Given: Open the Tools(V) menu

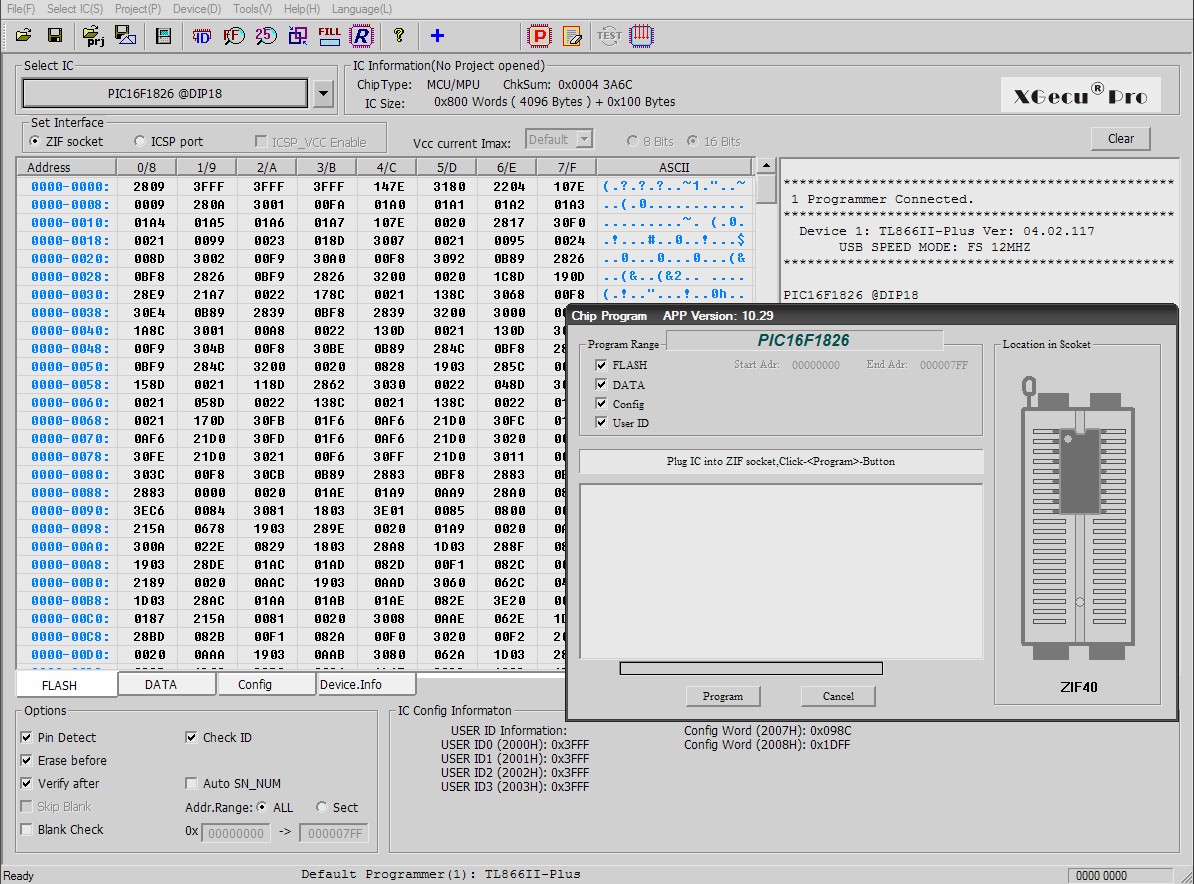Looking at the screenshot, I should pos(252,9).
